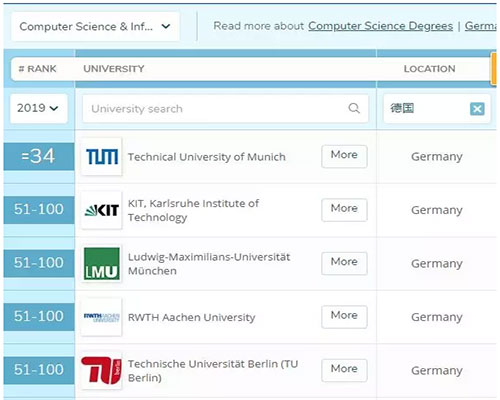Viewport: 500px width, 400px height.
Task: Open Technische Universität Berlin link
Action: [213, 371]
